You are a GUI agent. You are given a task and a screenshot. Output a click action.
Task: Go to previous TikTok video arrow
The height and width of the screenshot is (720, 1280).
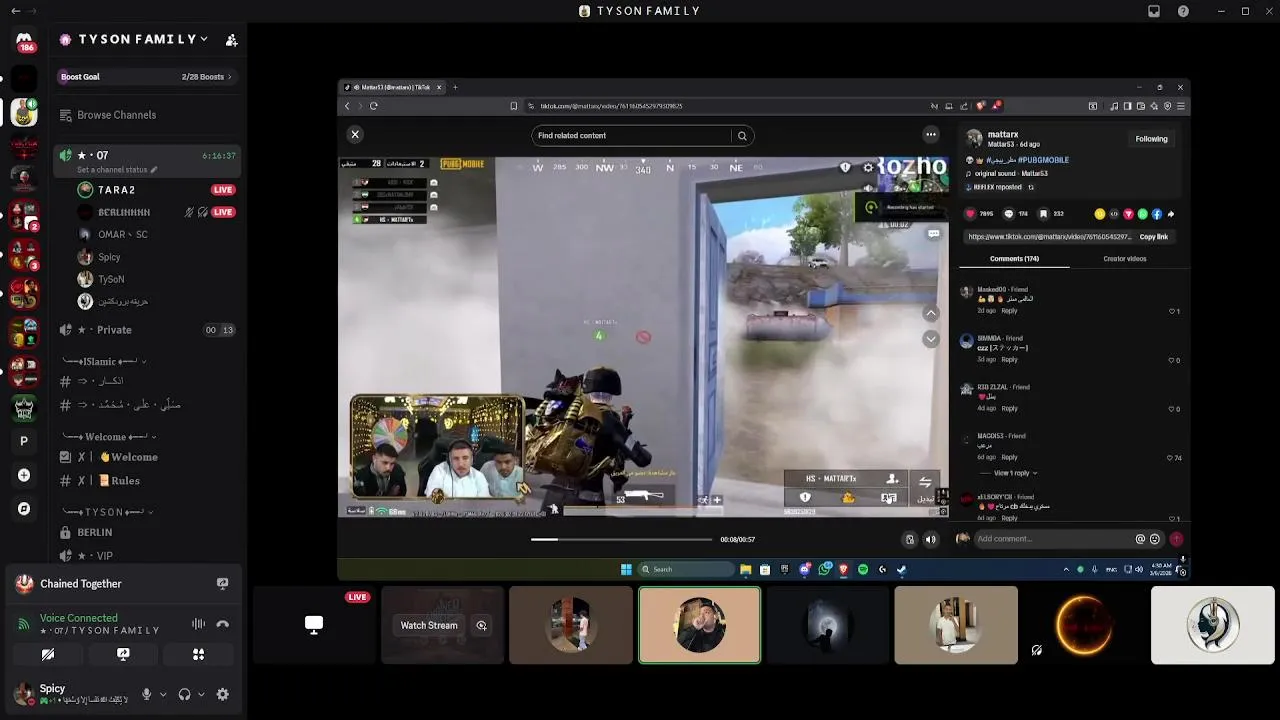[x=931, y=313]
